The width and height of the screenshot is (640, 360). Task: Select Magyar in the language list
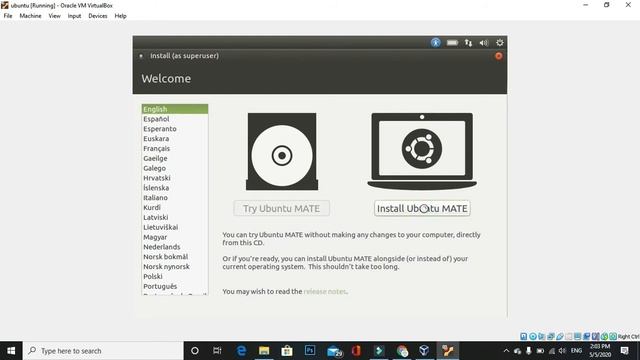175,237
